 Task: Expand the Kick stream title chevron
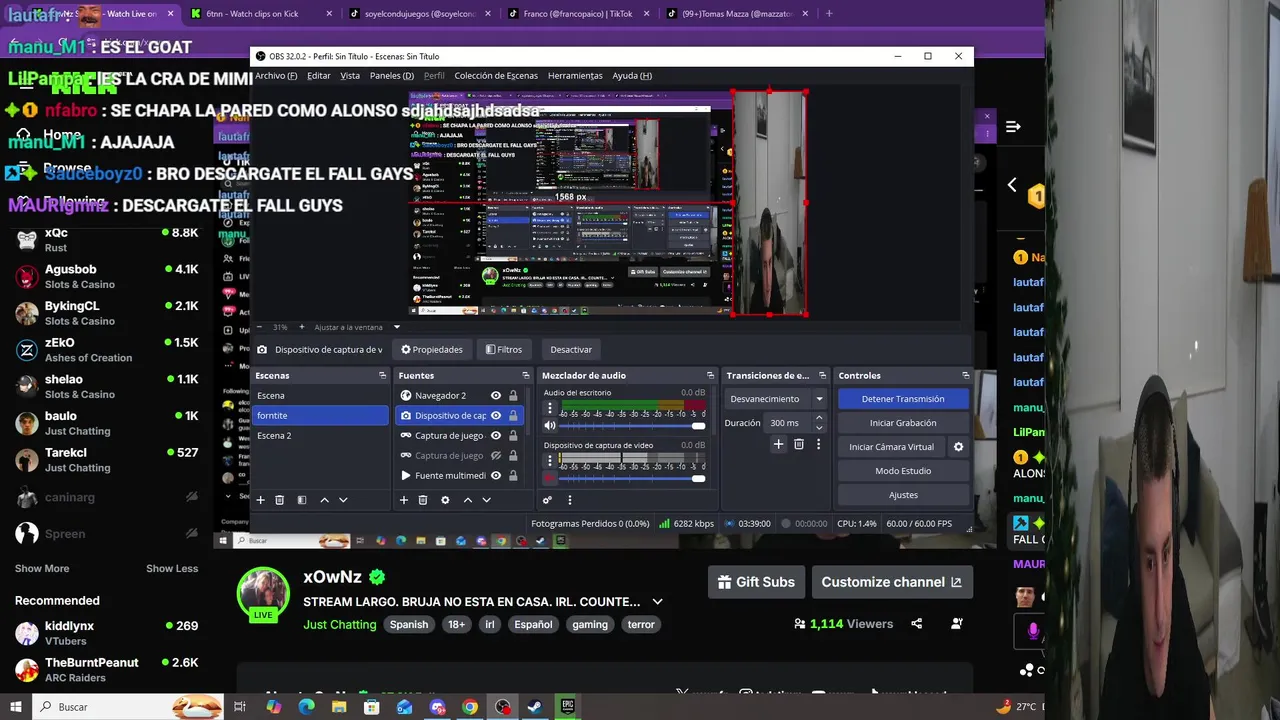point(657,602)
